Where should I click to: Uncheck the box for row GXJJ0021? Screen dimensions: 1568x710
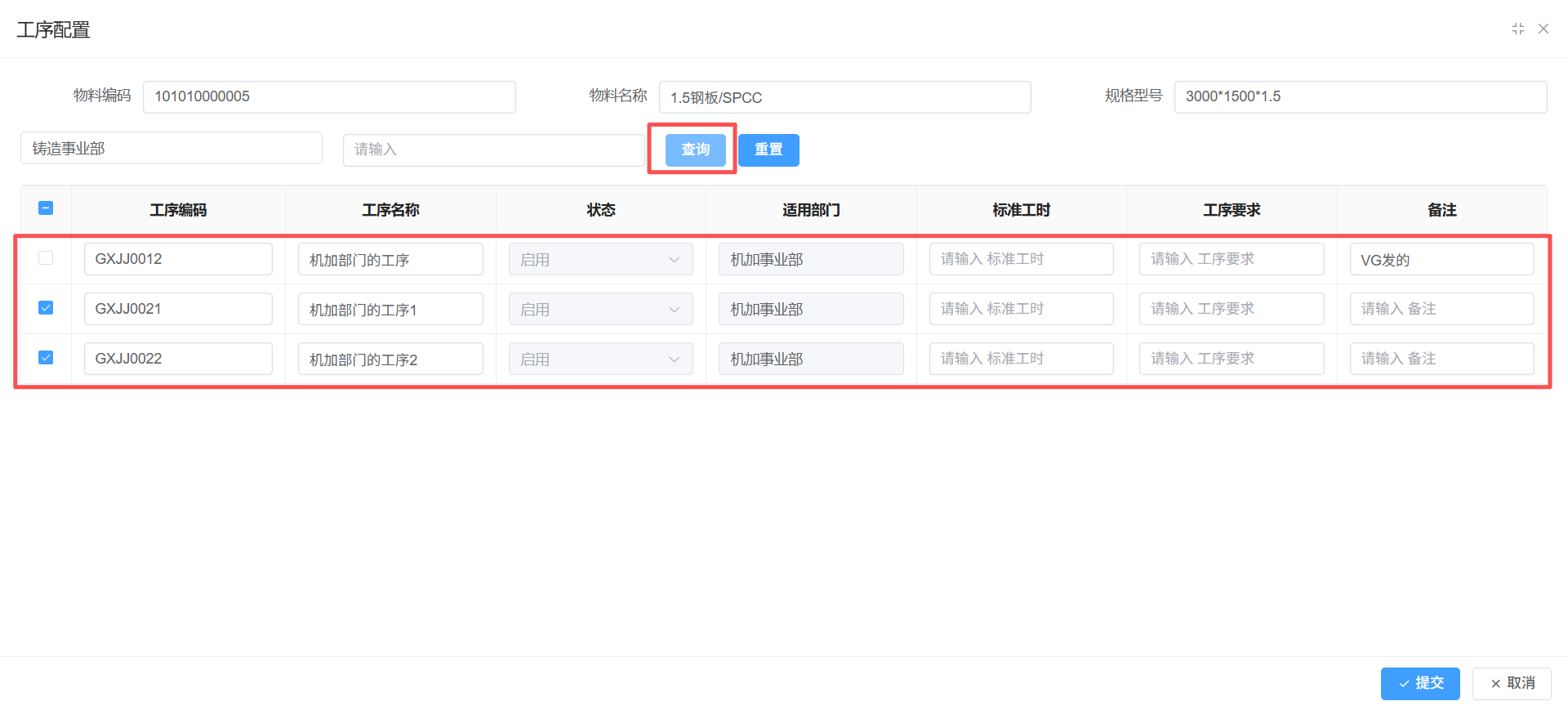[46, 308]
